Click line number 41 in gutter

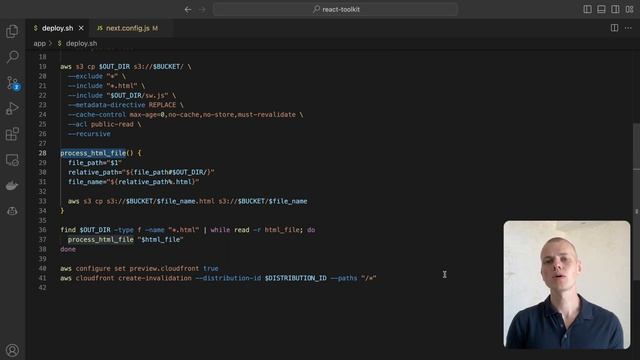(42, 278)
